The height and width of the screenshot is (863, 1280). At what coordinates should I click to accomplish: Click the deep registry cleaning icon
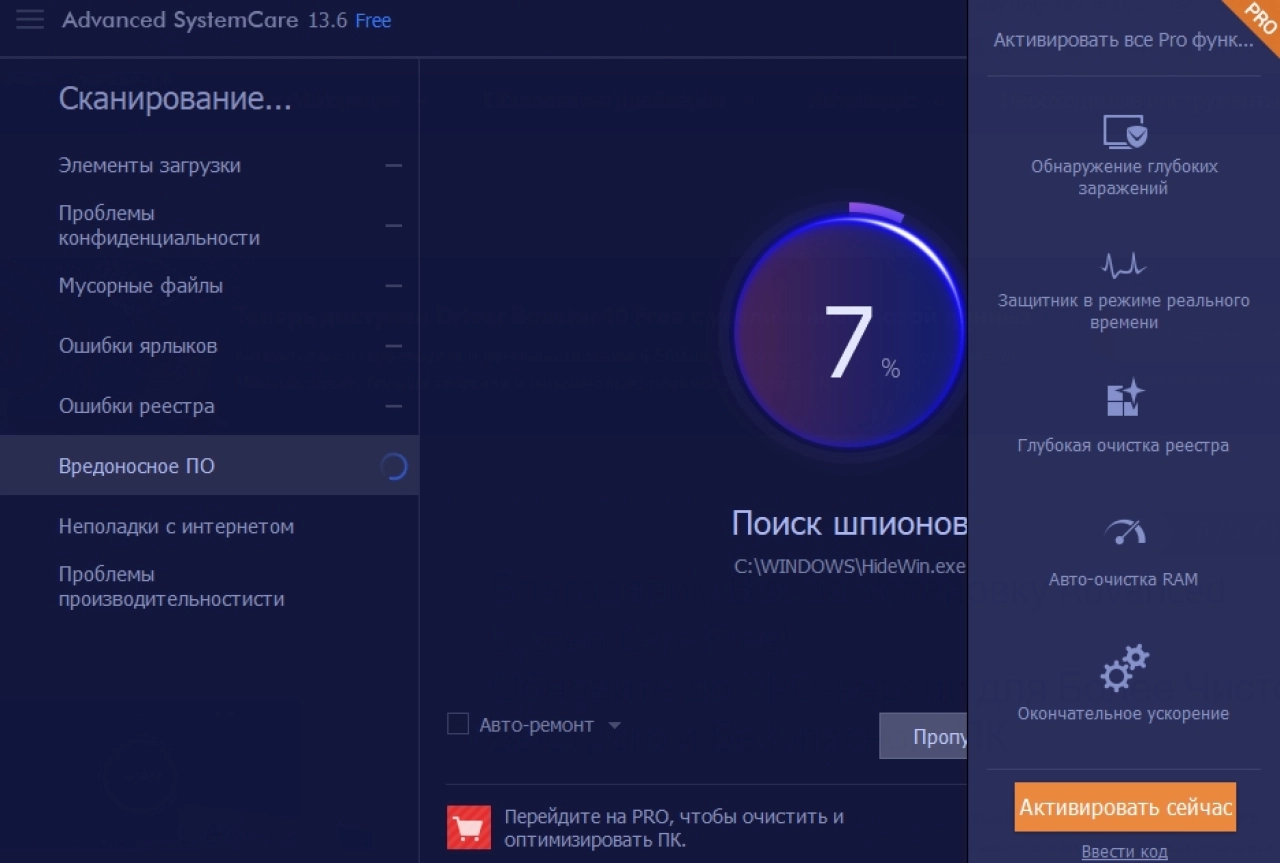[1124, 397]
